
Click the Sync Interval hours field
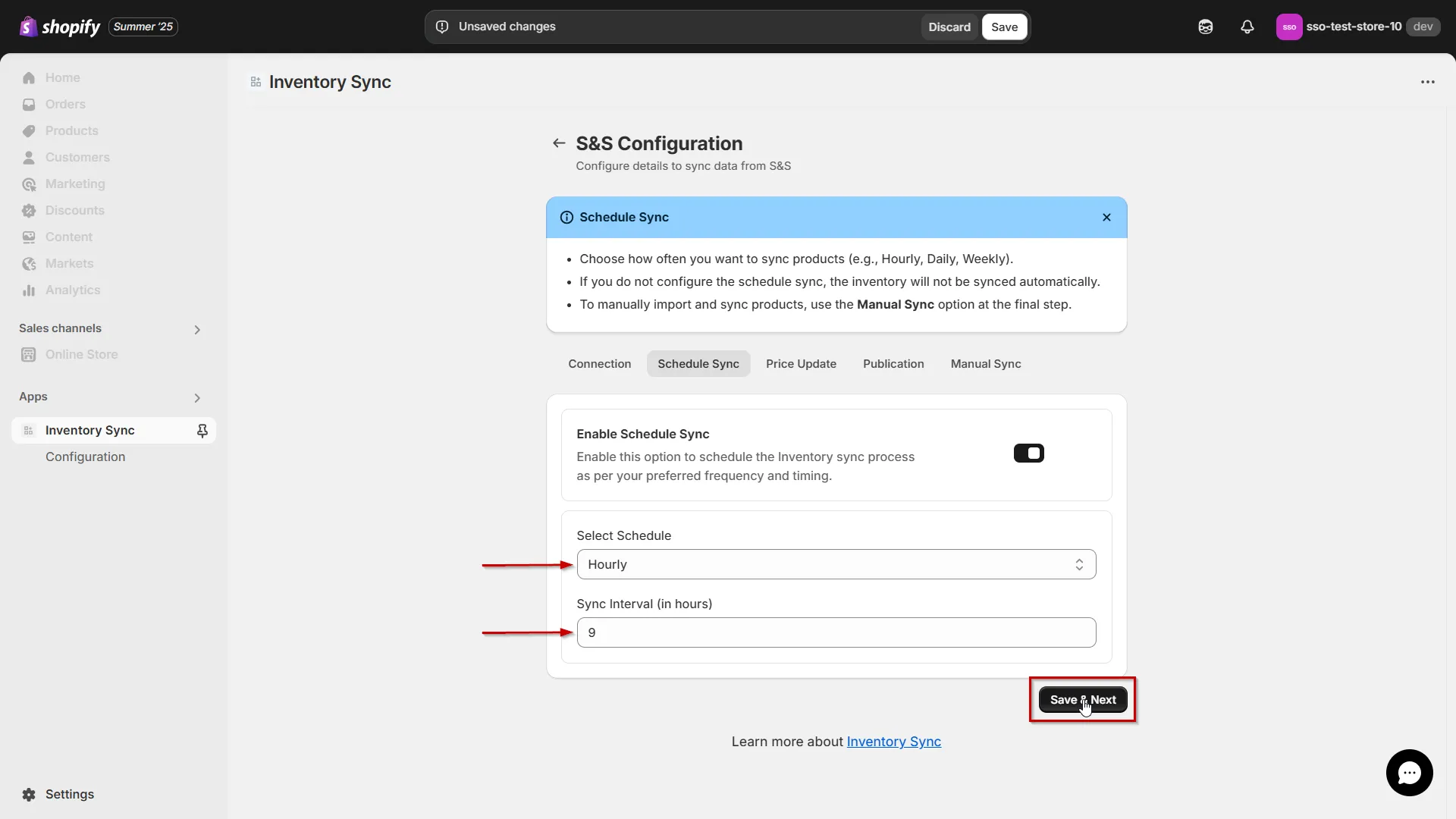[836, 632]
